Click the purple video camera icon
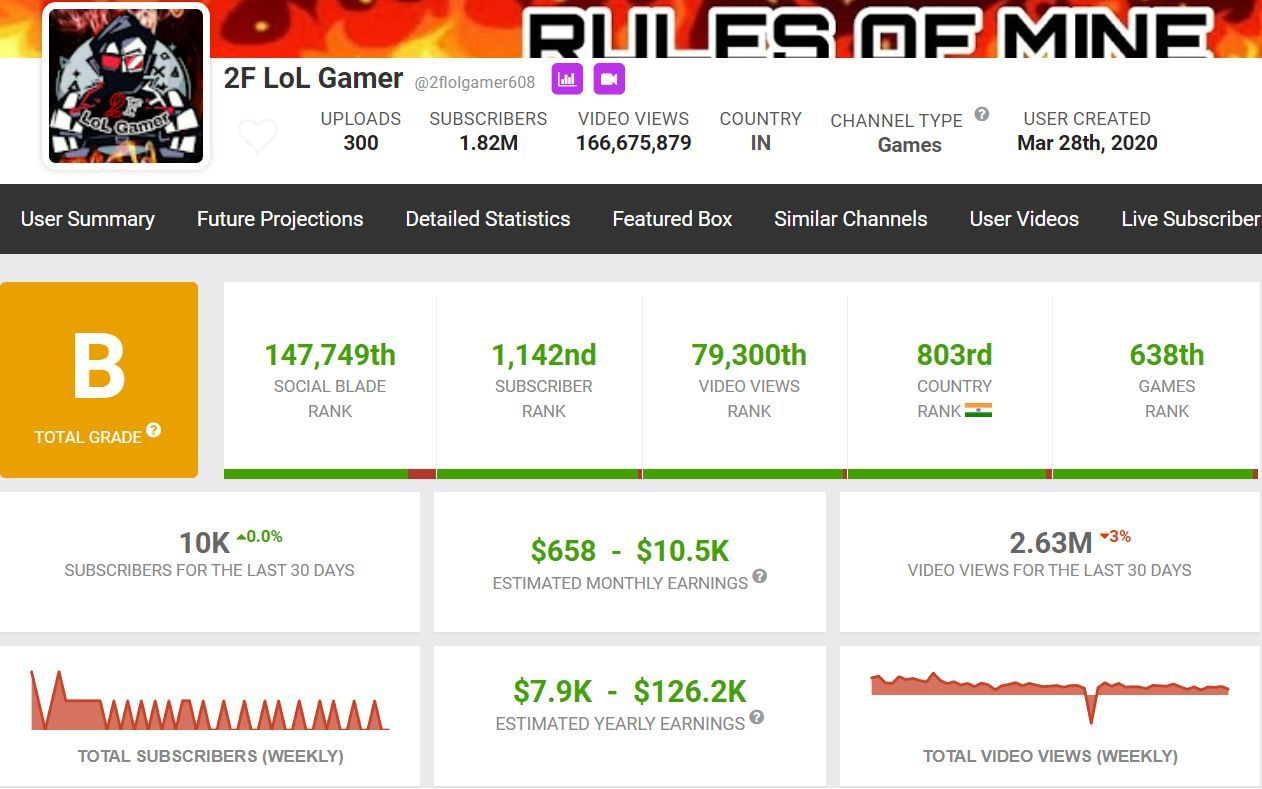This screenshot has height=789, width=1262. coord(609,80)
